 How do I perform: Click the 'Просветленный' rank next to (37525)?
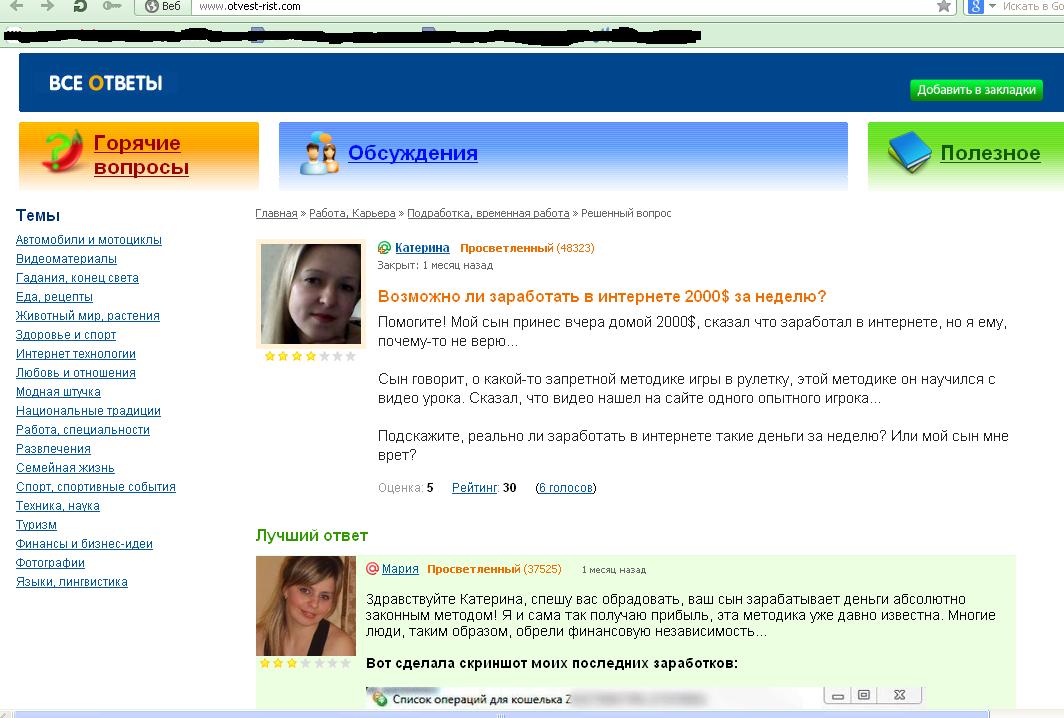tap(474, 569)
